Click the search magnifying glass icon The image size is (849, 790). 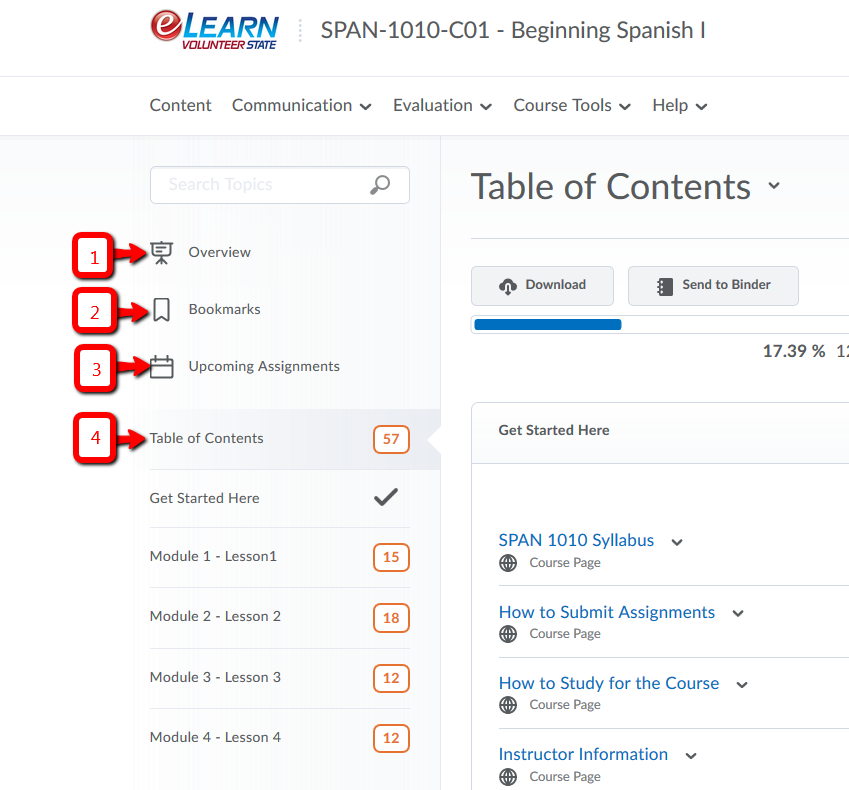click(380, 185)
